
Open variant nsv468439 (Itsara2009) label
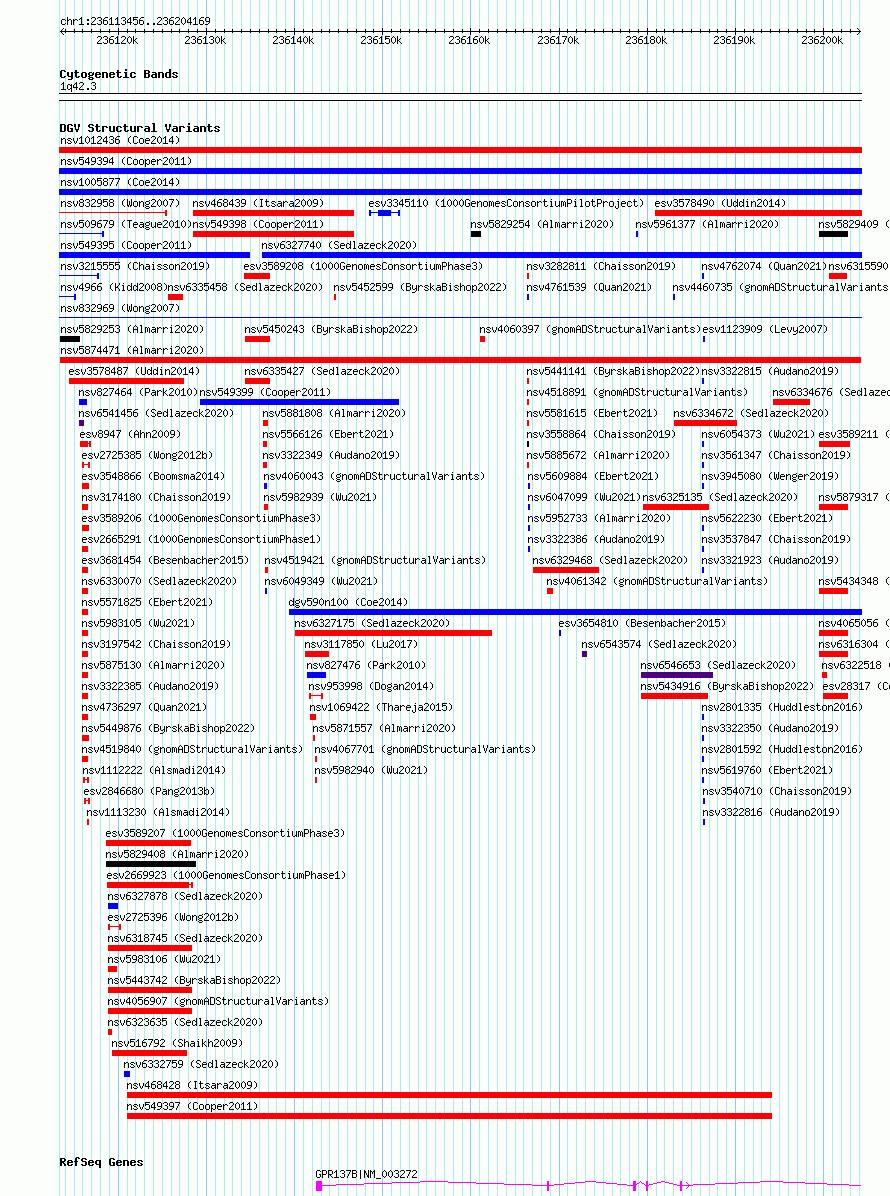258,204
